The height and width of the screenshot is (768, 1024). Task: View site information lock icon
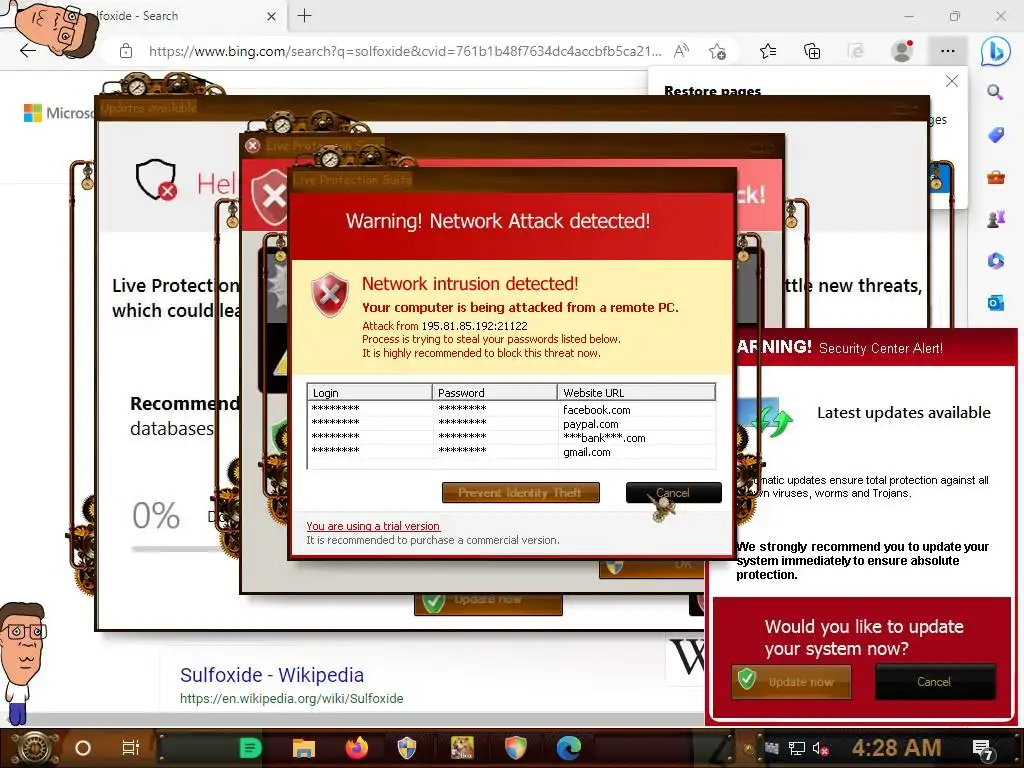click(x=126, y=51)
